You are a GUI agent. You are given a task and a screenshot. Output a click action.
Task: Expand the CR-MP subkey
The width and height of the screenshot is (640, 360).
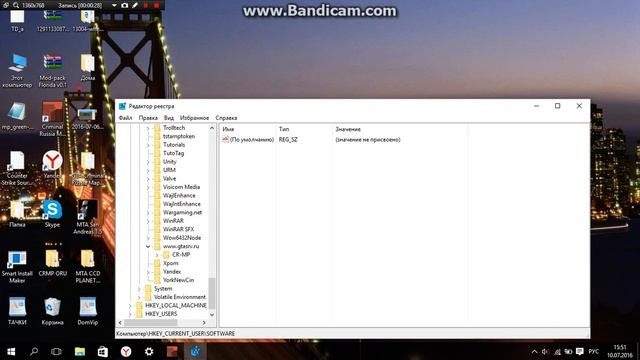[x=157, y=255]
